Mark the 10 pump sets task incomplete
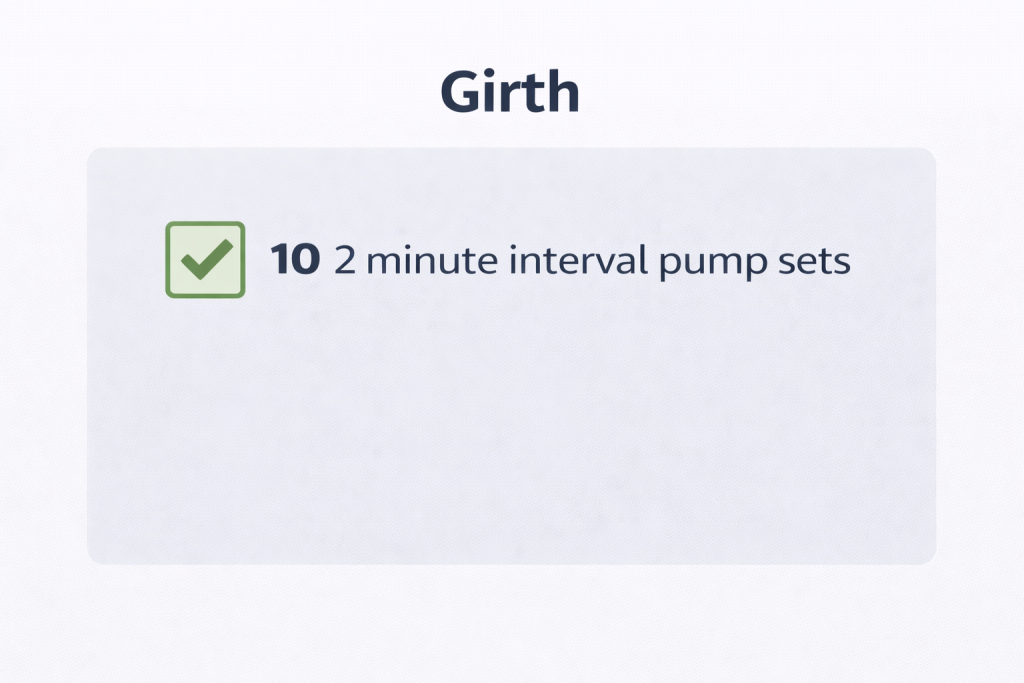The height and width of the screenshot is (683, 1024). pyautogui.click(x=205, y=260)
